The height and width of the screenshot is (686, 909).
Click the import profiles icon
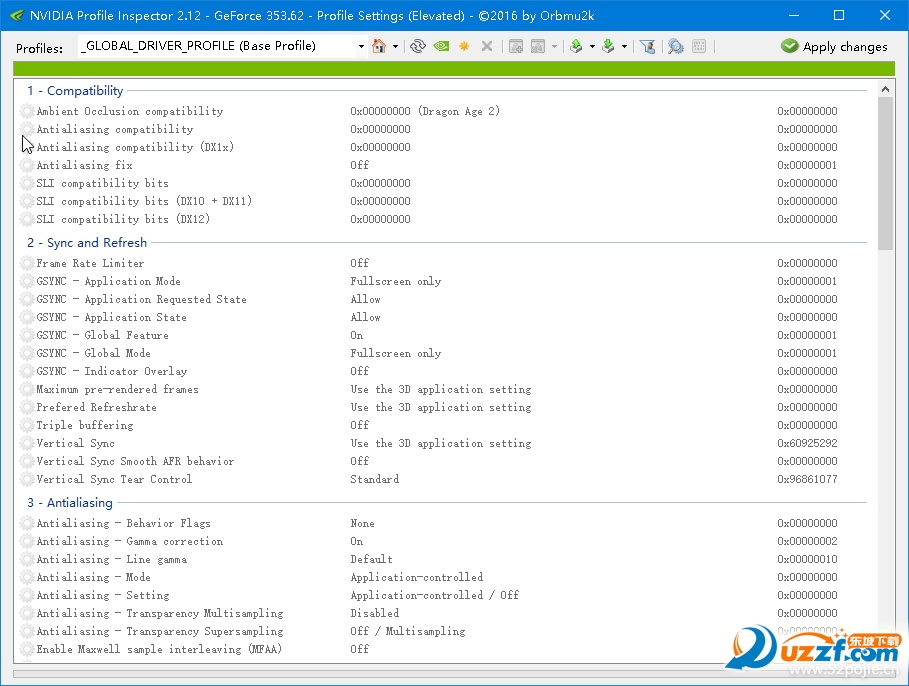pyautogui.click(x=608, y=46)
